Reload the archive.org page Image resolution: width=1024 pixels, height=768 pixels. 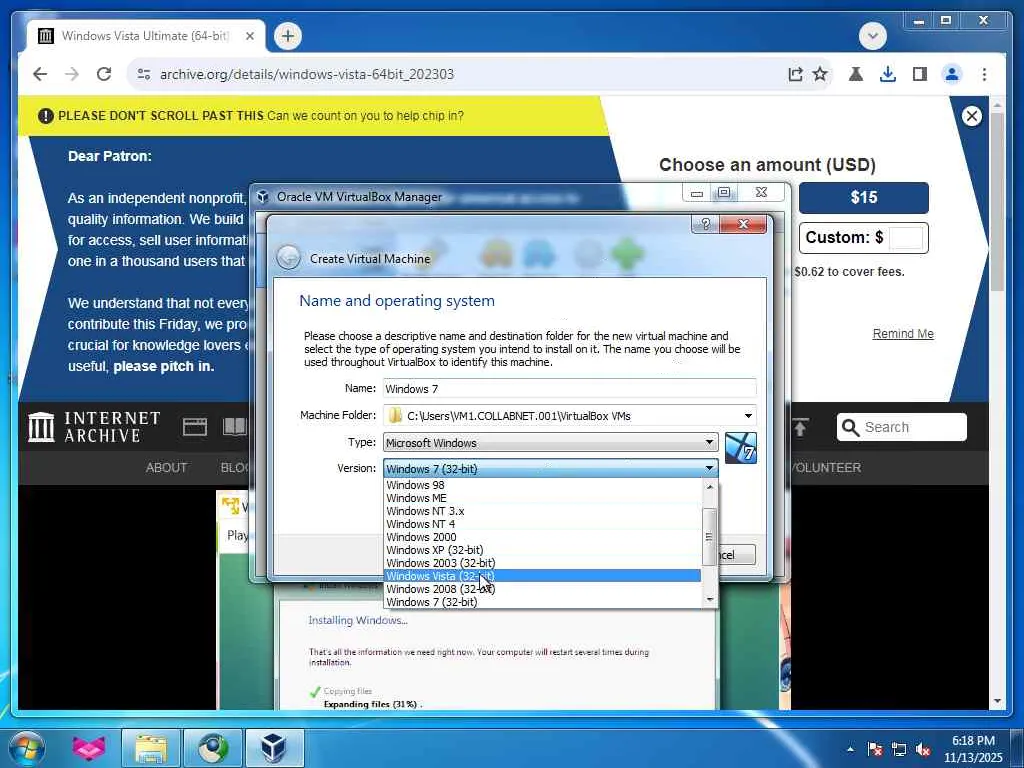[103, 74]
